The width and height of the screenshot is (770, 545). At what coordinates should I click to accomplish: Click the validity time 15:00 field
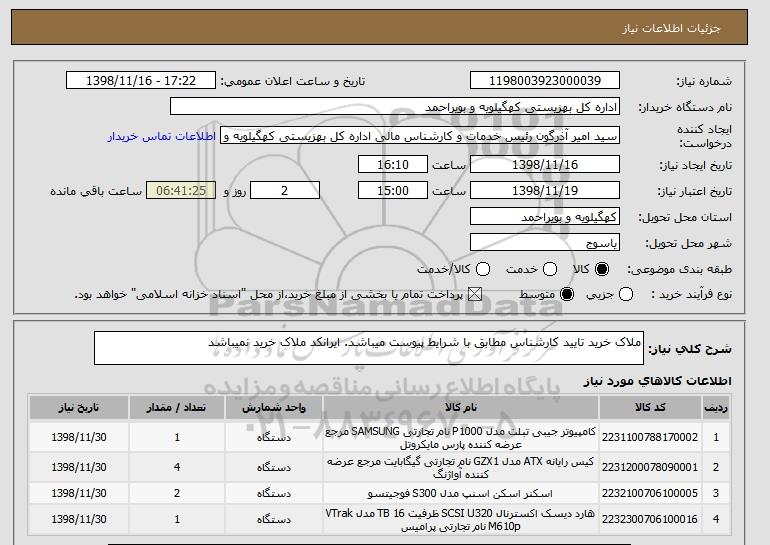pyautogui.click(x=393, y=191)
